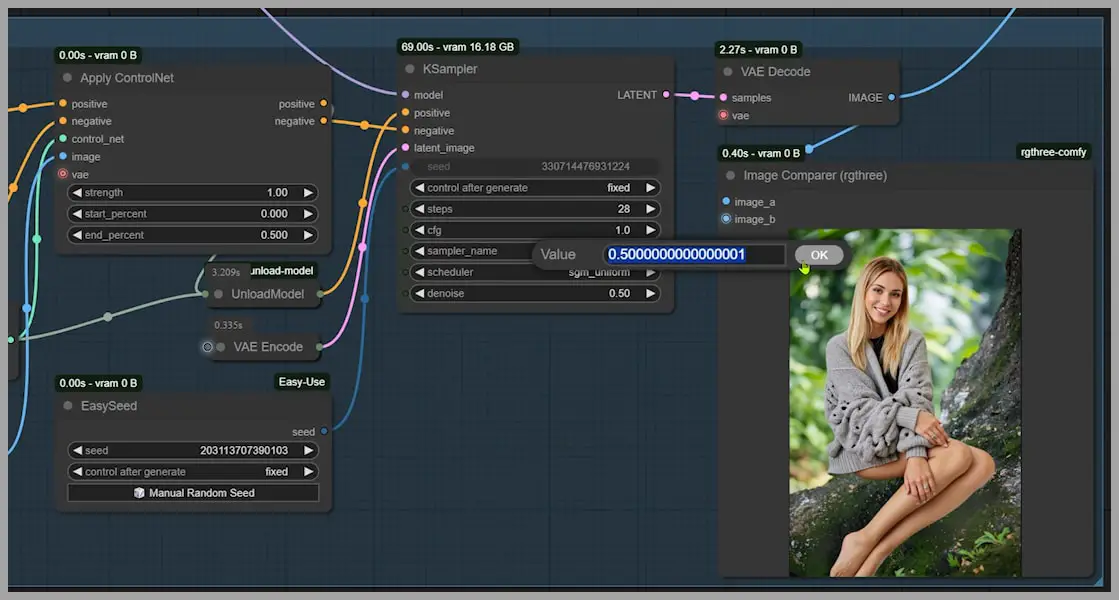1119x600 pixels.
Task: Click Apply ControlNet negative input socket
Action: (63, 121)
